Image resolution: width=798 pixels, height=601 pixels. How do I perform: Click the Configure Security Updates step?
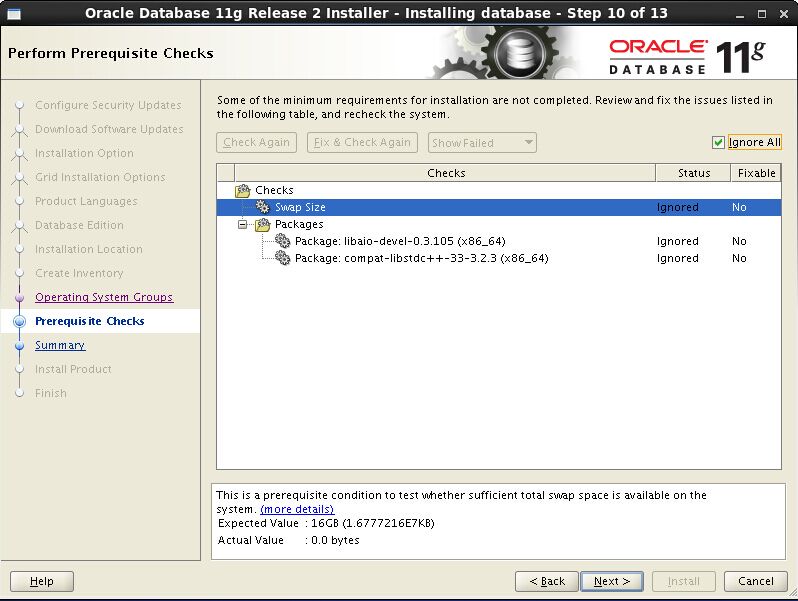[108, 105]
